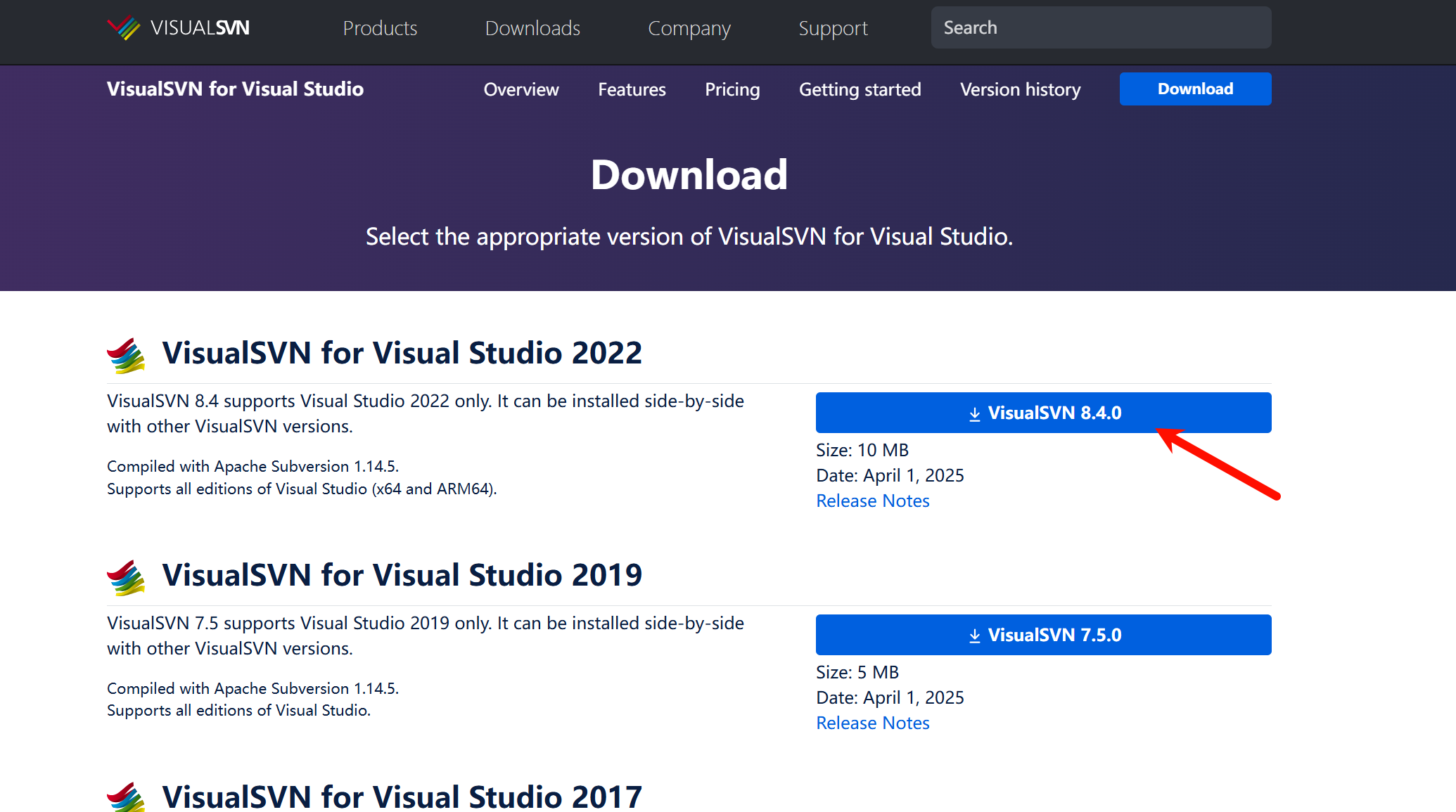Screen dimensions: 1456x812
Task: Click the VisualSVN logo in the top navigation
Action: pos(178,27)
